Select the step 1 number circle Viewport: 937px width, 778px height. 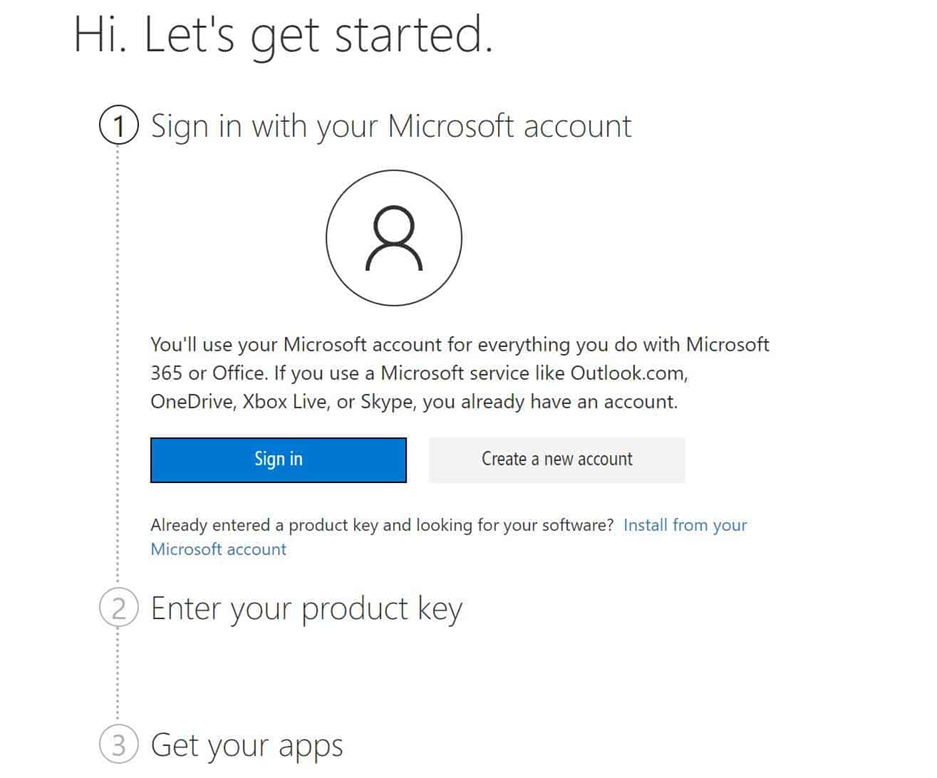(118, 125)
